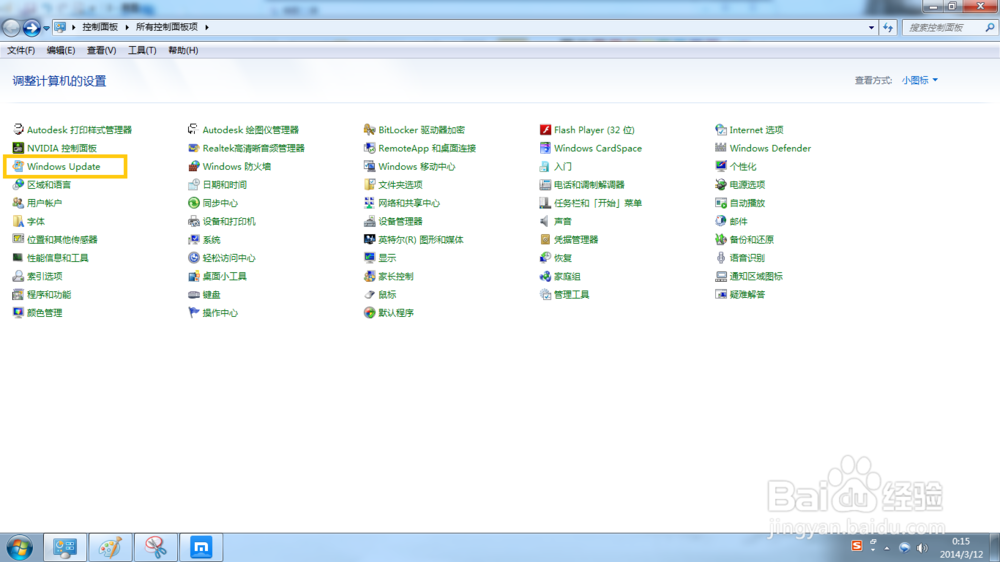1000x562 pixels.
Task: Open the 操作中心 flag icon
Action: coord(194,313)
